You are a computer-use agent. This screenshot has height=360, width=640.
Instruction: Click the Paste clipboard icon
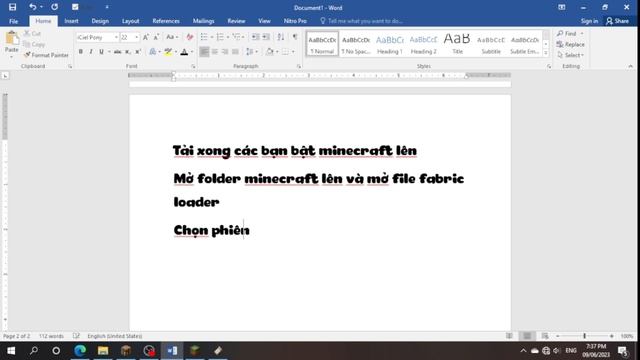11,39
